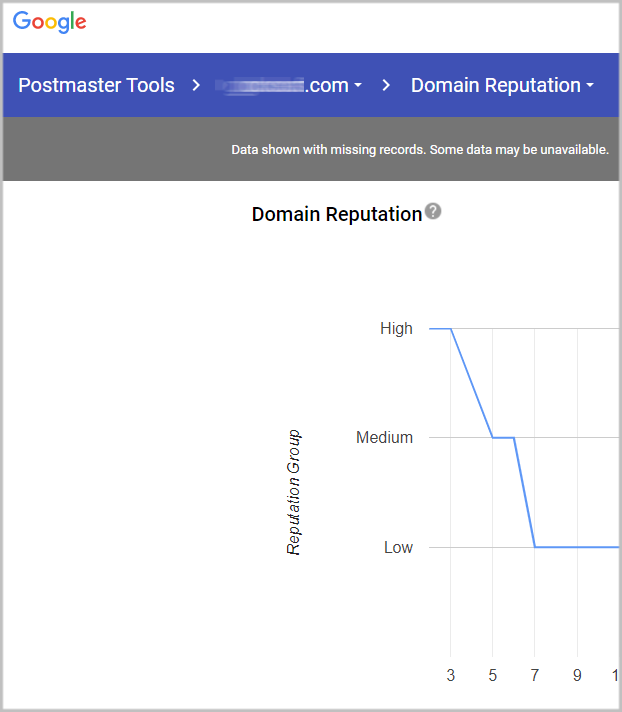Click line point at High on day 3
Screen dimensions: 622x712
451,328
